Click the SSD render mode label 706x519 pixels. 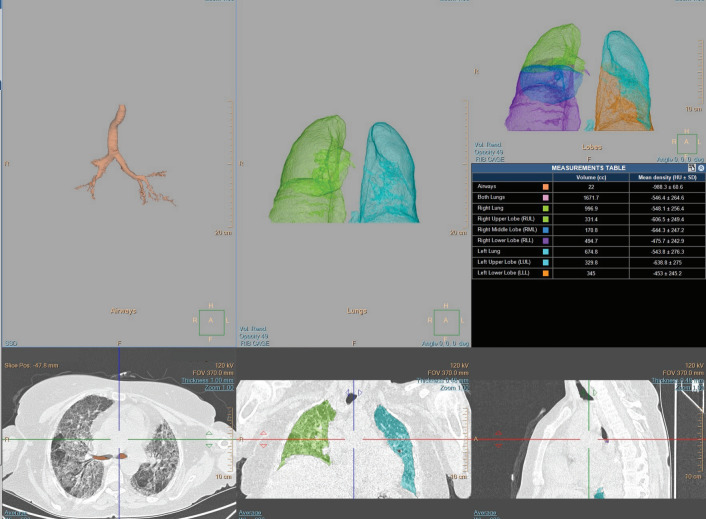9,342
